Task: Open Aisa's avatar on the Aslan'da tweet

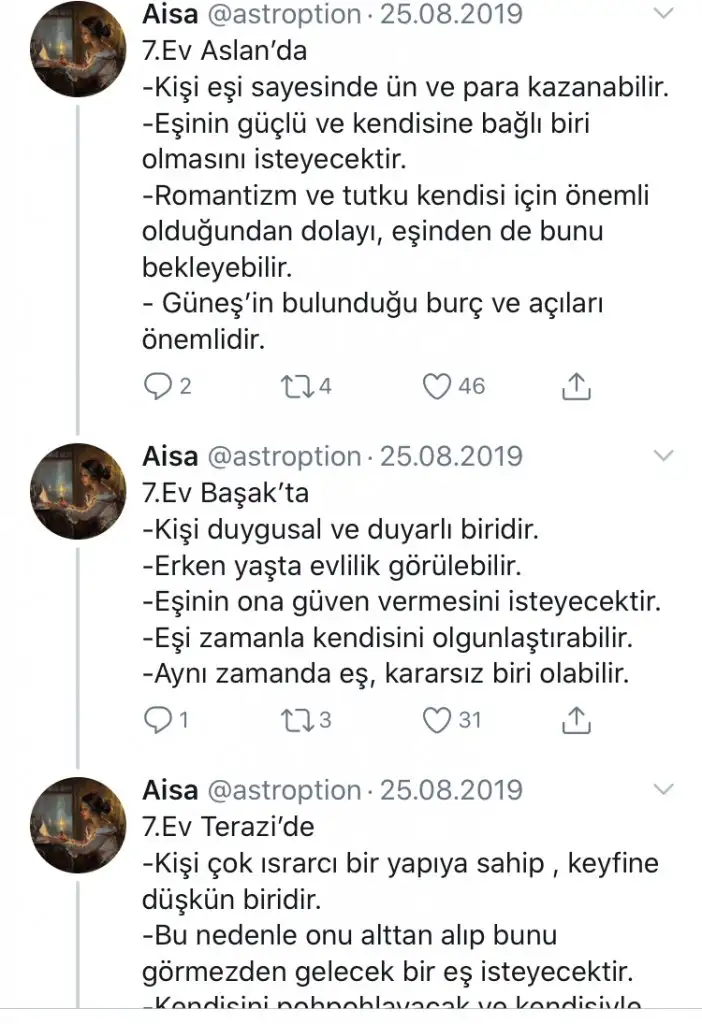Action: tap(78, 62)
